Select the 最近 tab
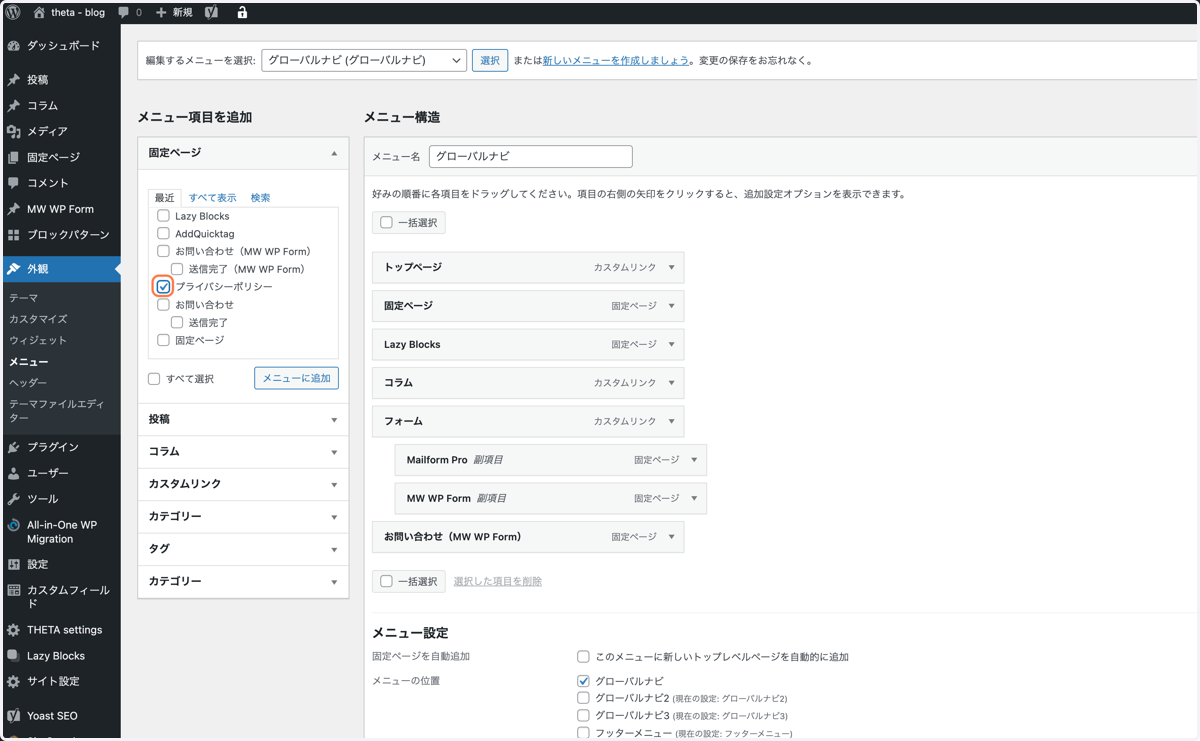1200x741 pixels. tap(164, 198)
